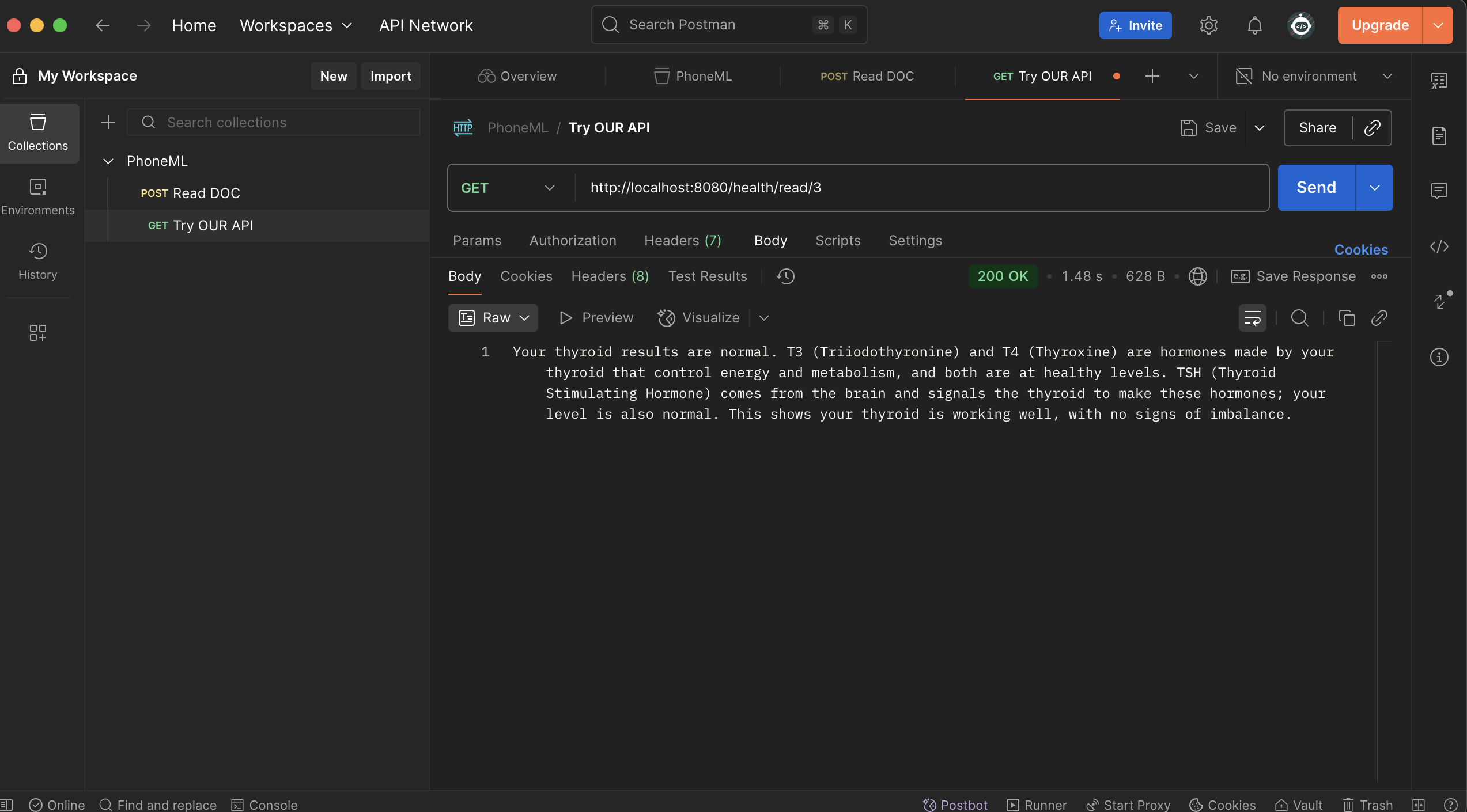
Task: Click the response history clock icon
Action: (x=785, y=276)
